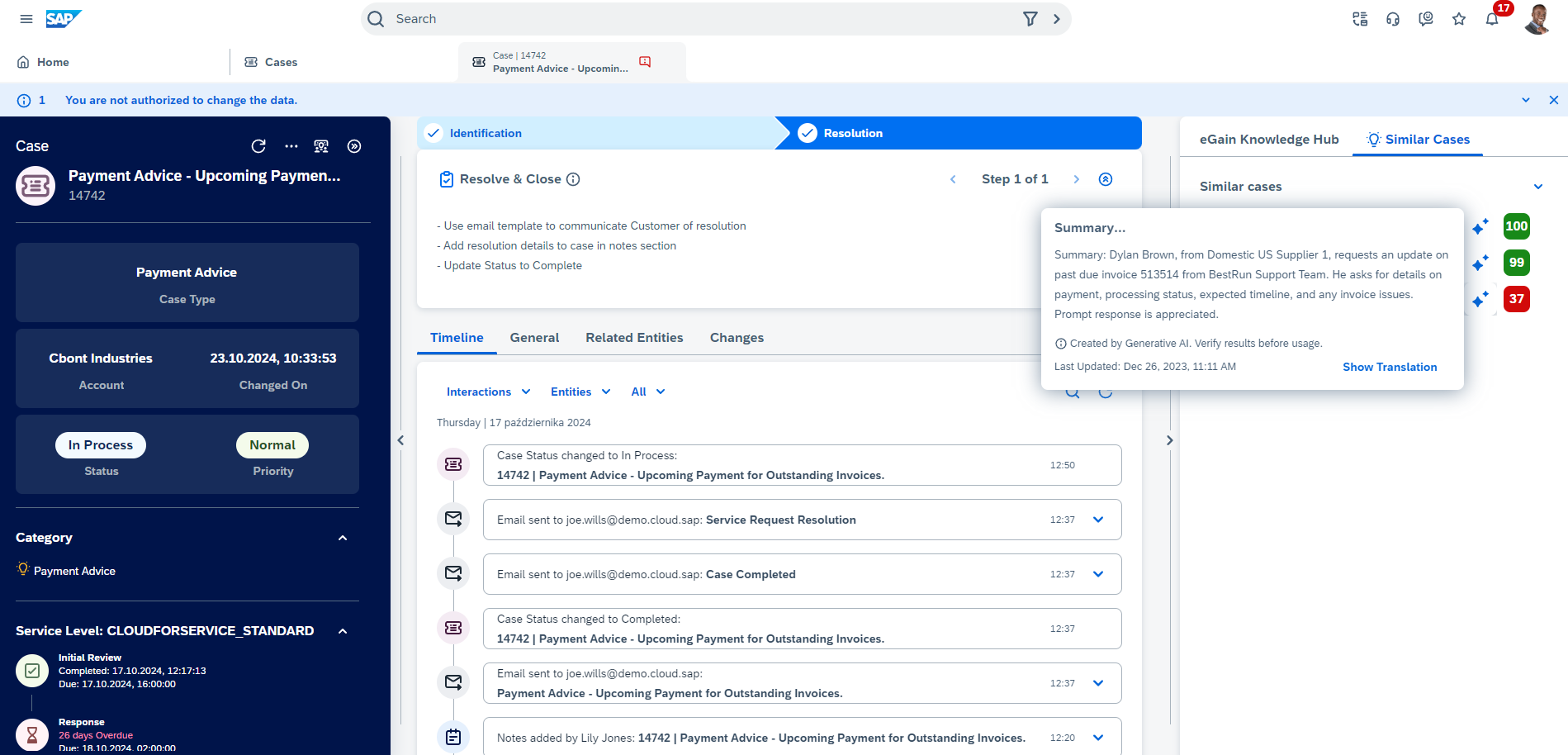This screenshot has height=755, width=1568.
Task: Open the Cases tab
Action: [x=271, y=62]
